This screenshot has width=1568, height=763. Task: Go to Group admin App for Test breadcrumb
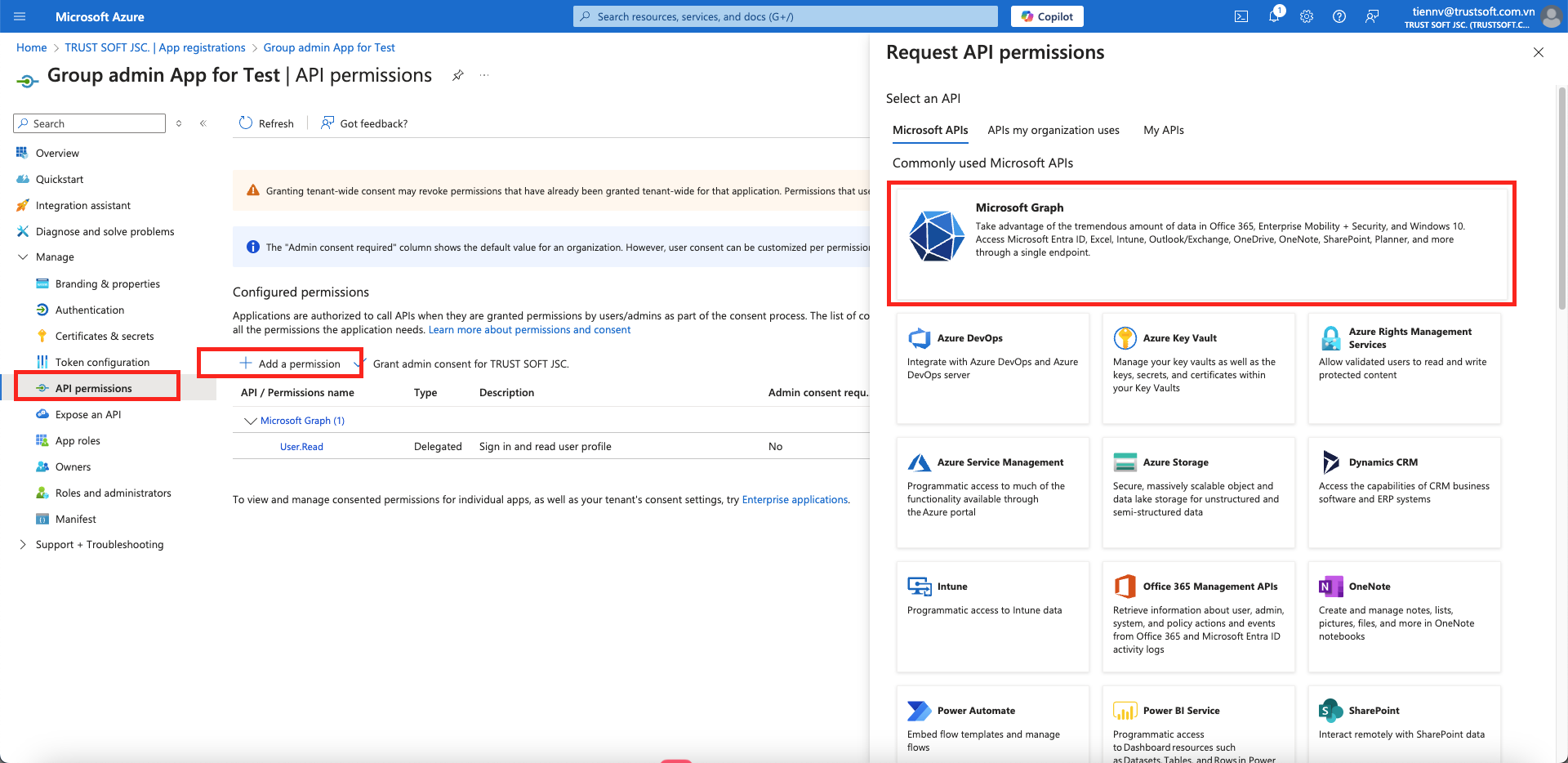[x=329, y=47]
